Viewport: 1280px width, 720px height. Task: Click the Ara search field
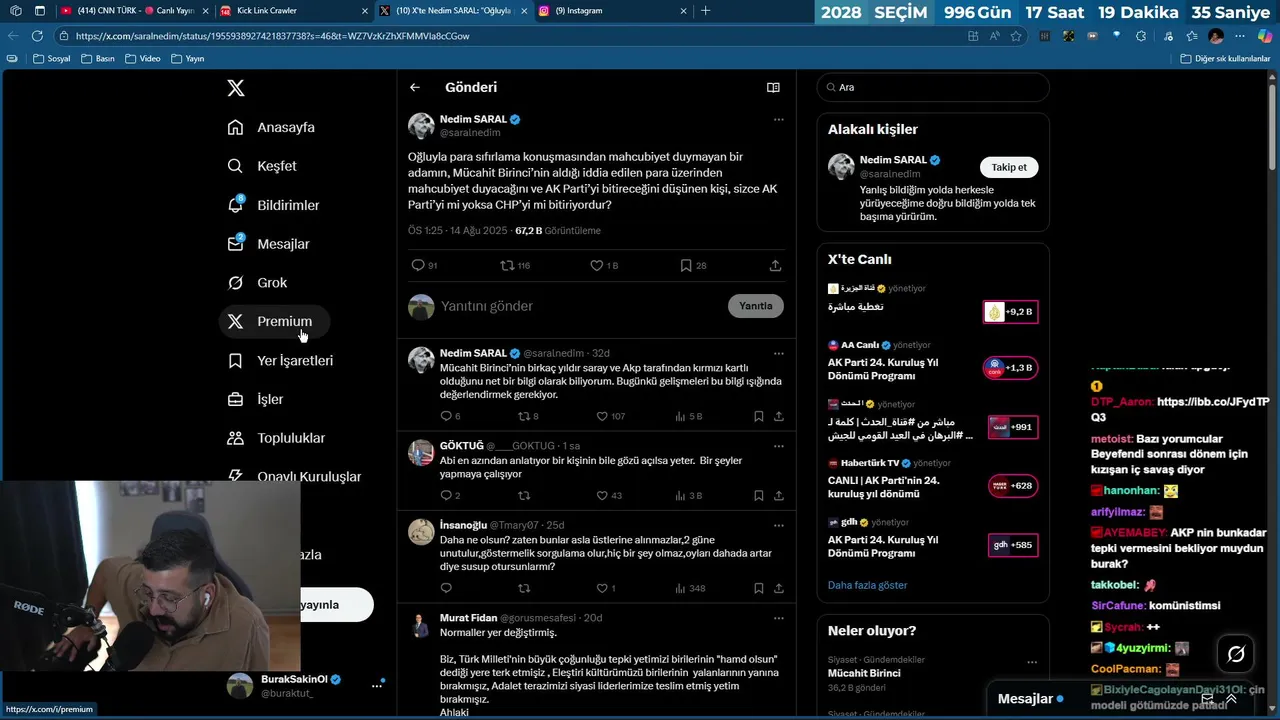[x=933, y=87]
